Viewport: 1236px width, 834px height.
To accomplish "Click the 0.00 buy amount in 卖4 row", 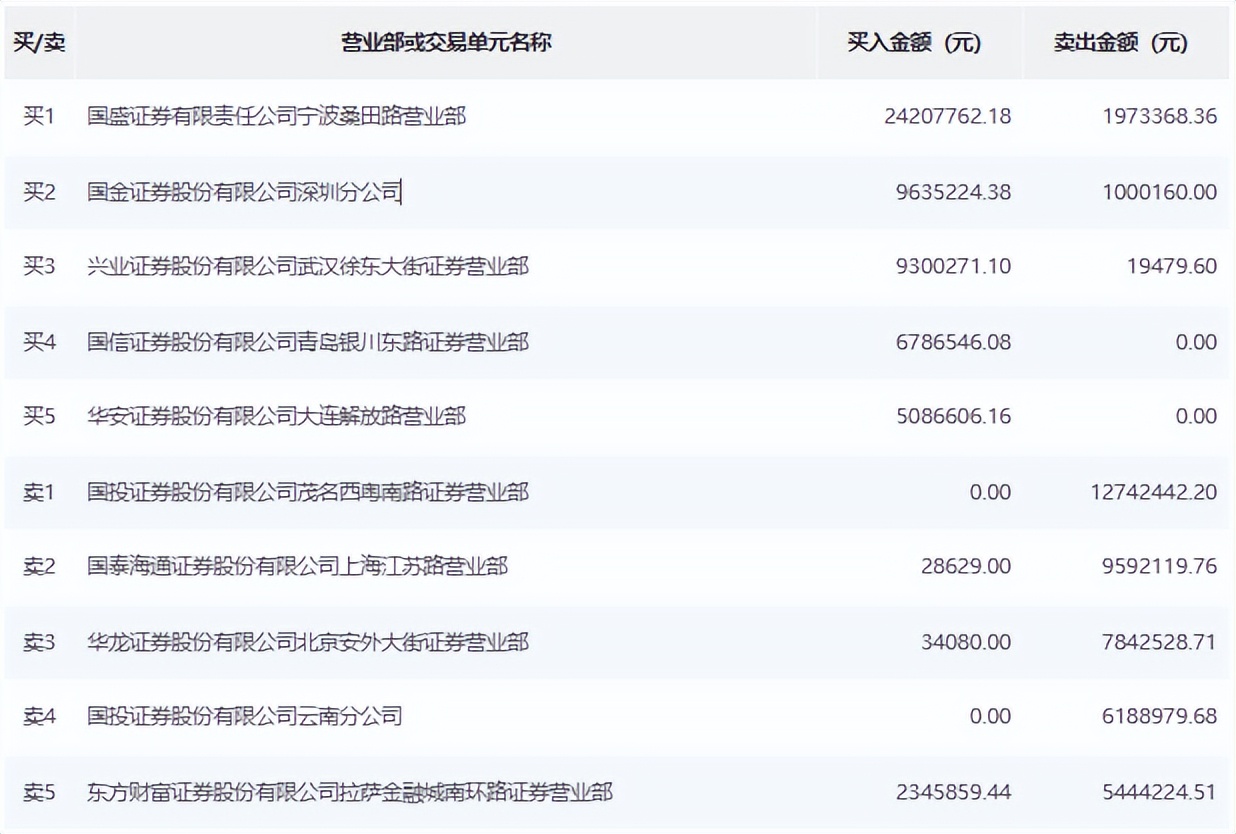I will (x=990, y=716).
